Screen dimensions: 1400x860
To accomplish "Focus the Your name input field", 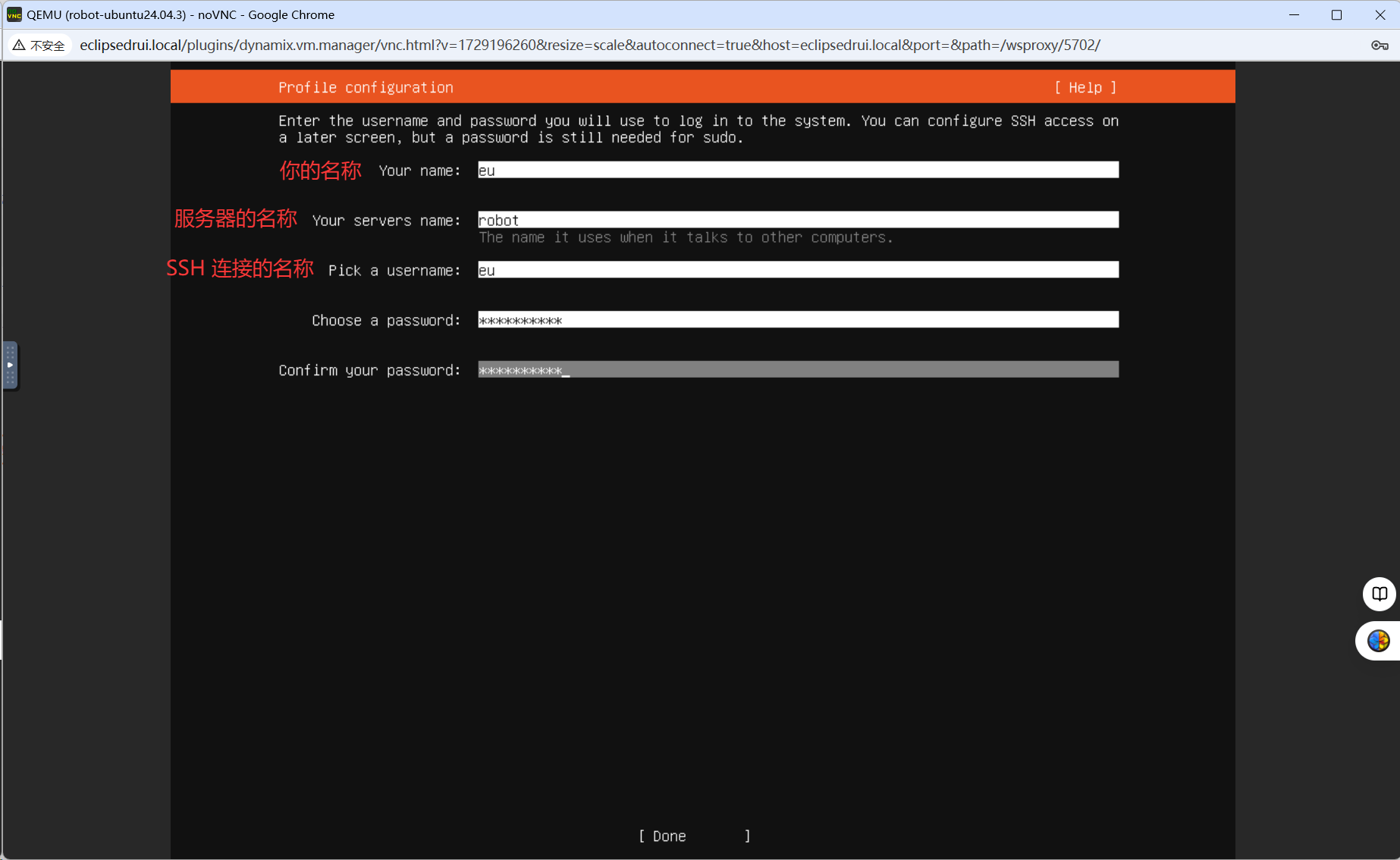I will click(798, 170).
